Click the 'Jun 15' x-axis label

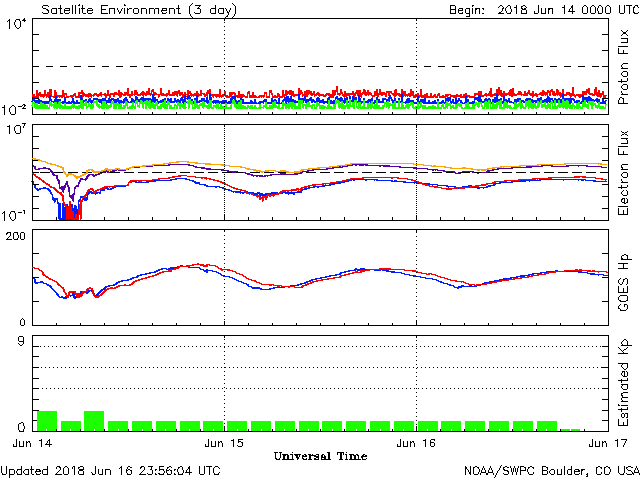pyautogui.click(x=224, y=443)
